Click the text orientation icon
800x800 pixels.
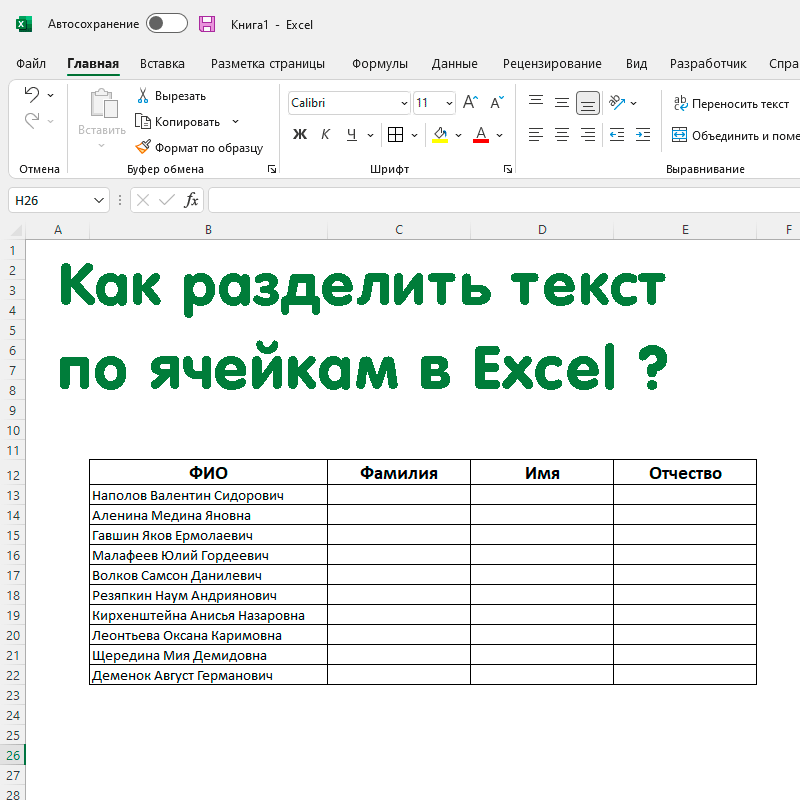tap(617, 103)
